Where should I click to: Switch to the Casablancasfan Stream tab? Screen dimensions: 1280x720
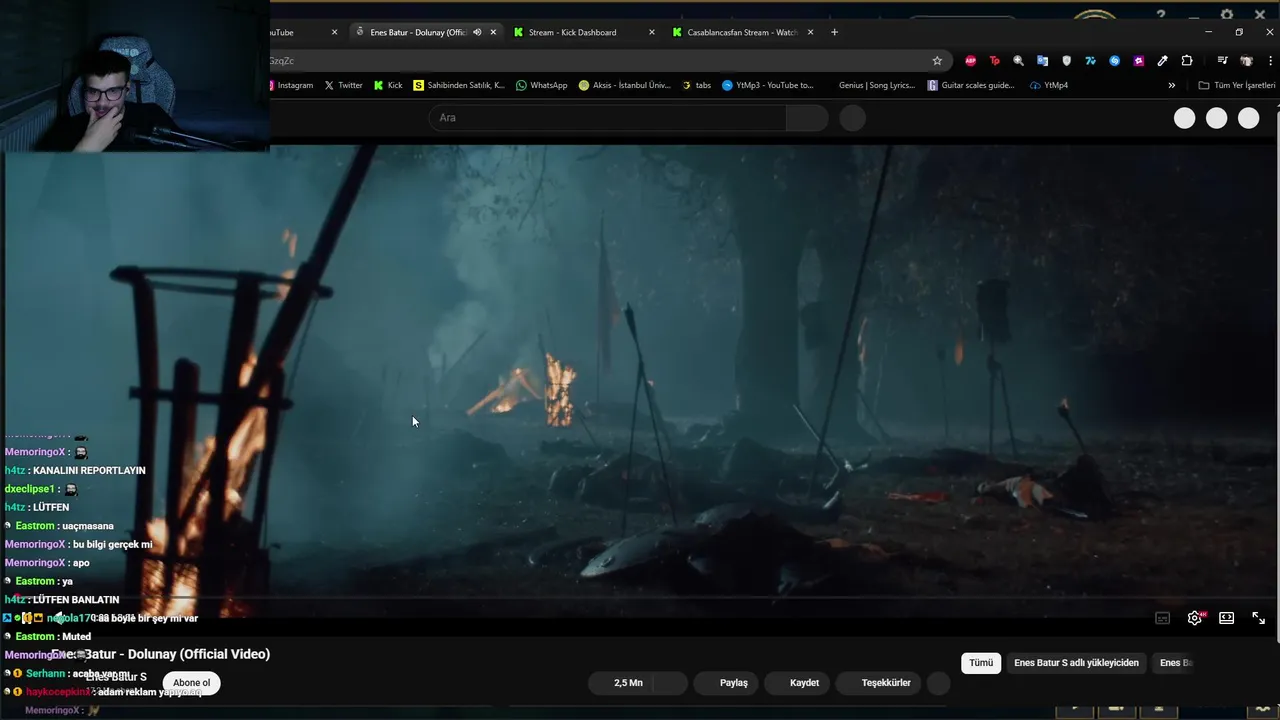[742, 32]
